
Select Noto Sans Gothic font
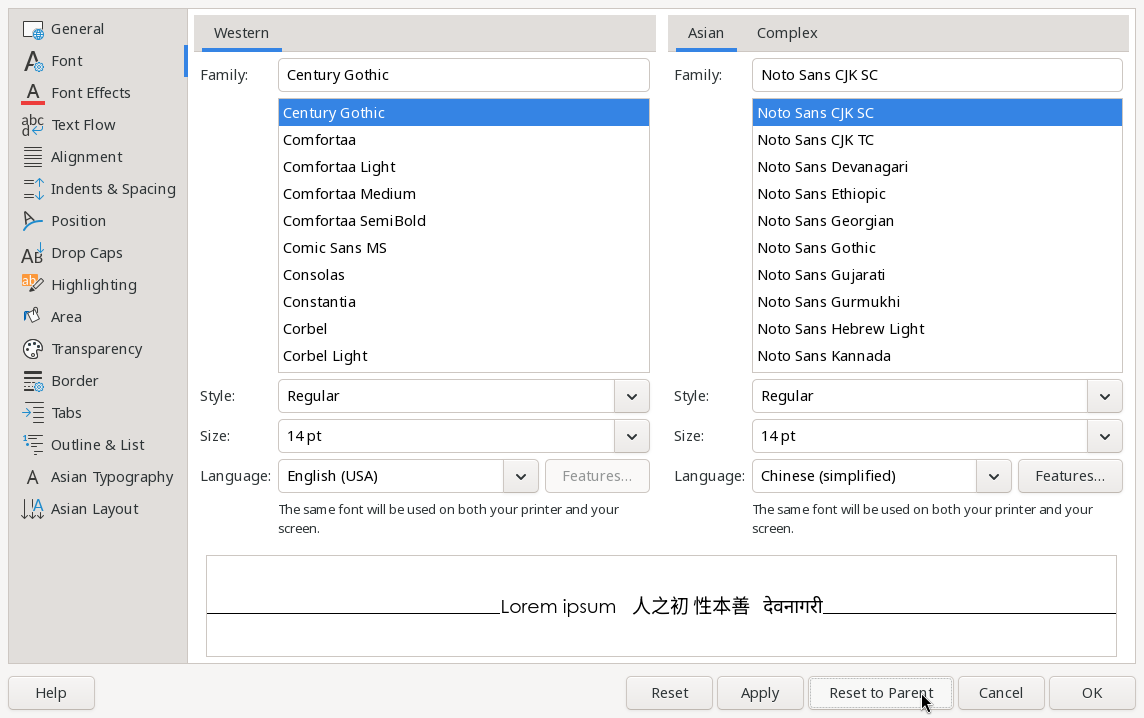[x=938, y=248]
